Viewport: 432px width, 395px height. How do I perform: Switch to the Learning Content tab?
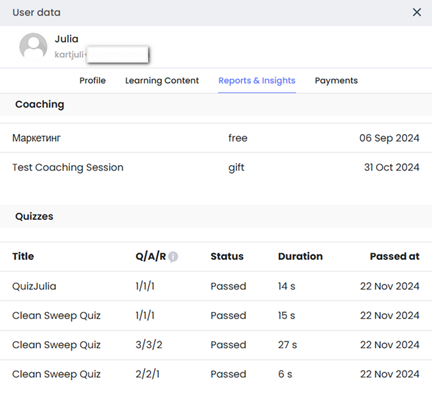(x=162, y=81)
